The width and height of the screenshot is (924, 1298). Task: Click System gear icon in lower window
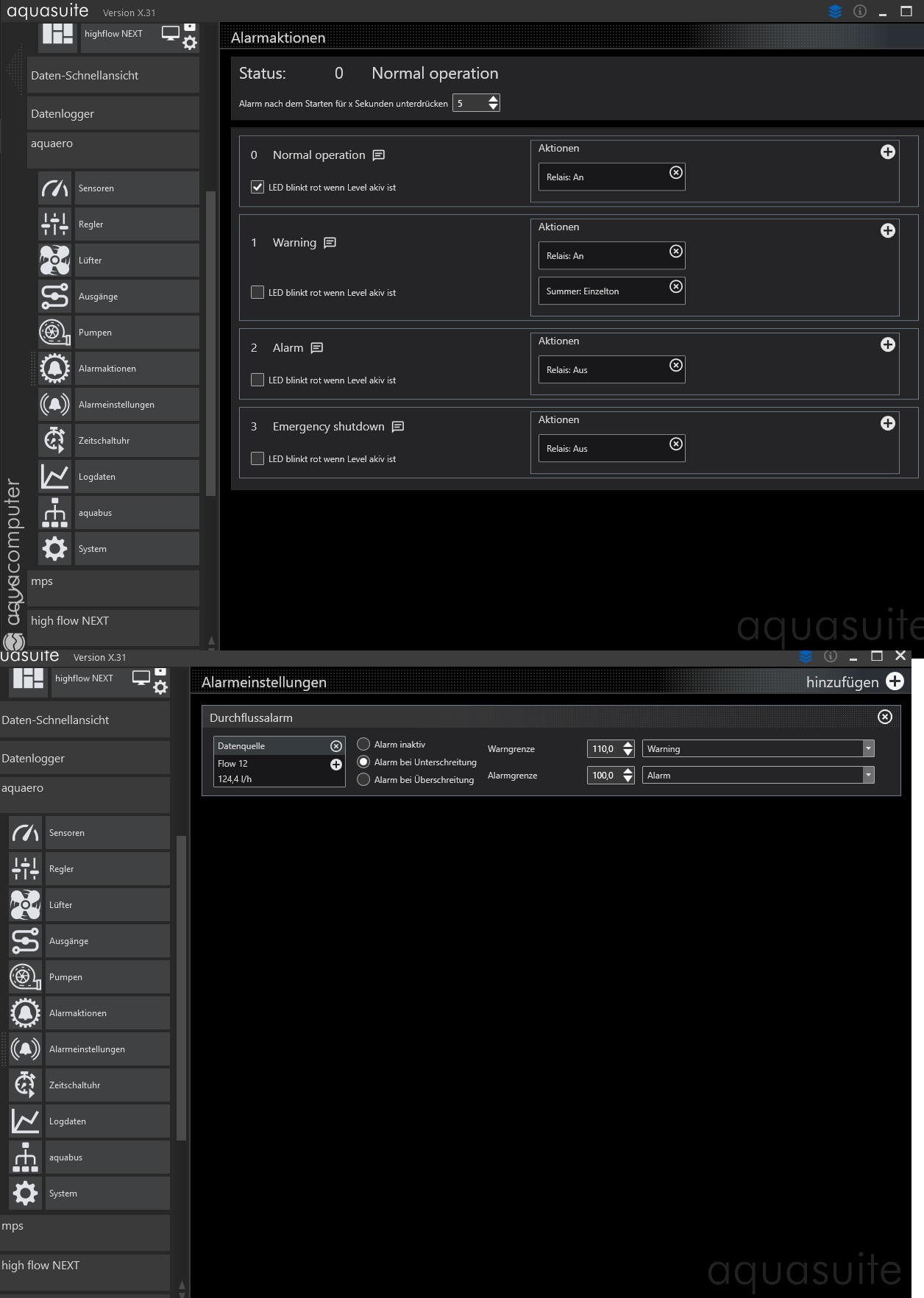click(x=25, y=1194)
